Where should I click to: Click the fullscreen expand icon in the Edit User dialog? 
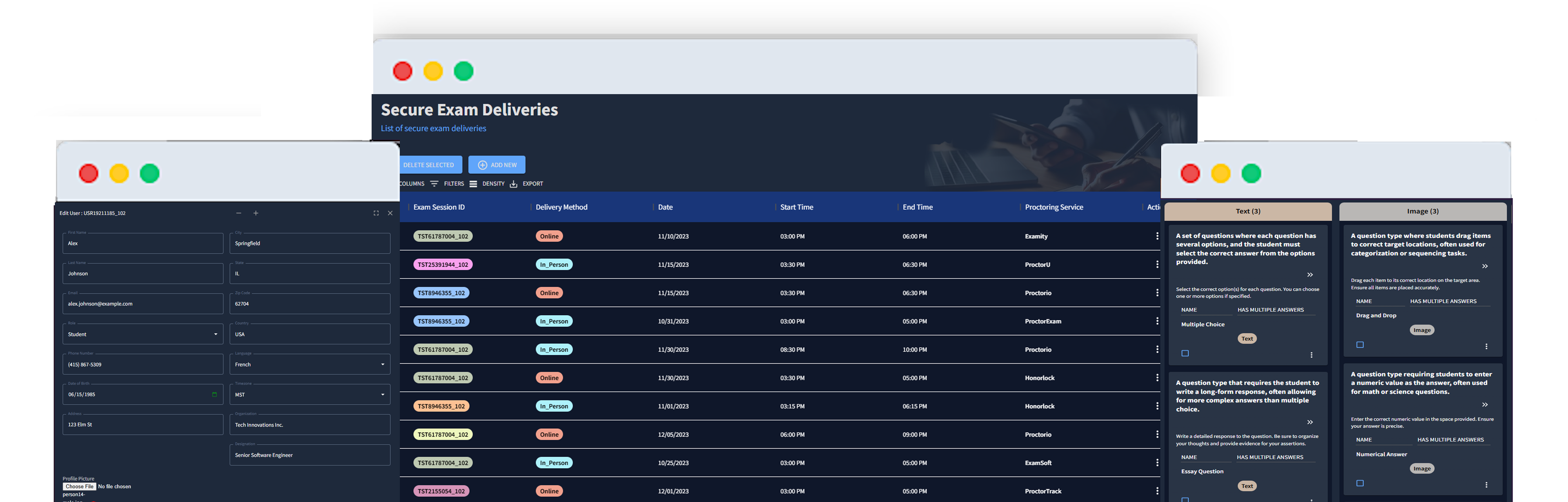tap(376, 213)
